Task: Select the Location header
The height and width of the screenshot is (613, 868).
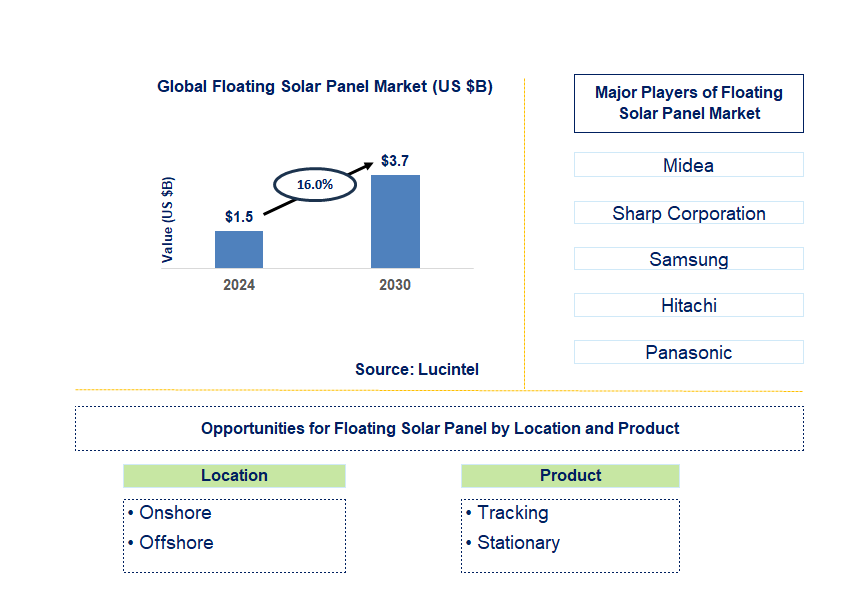Action: click(234, 475)
